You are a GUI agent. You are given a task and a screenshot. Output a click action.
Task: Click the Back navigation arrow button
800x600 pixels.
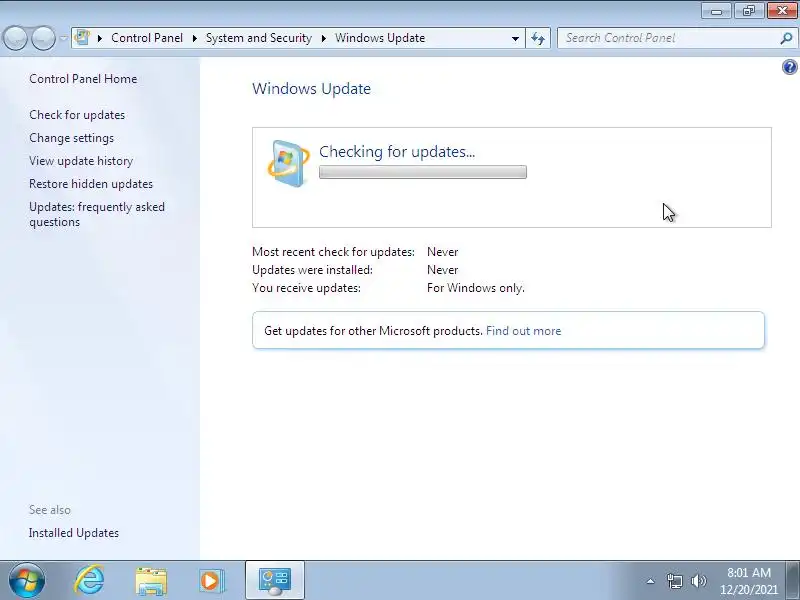[15, 38]
